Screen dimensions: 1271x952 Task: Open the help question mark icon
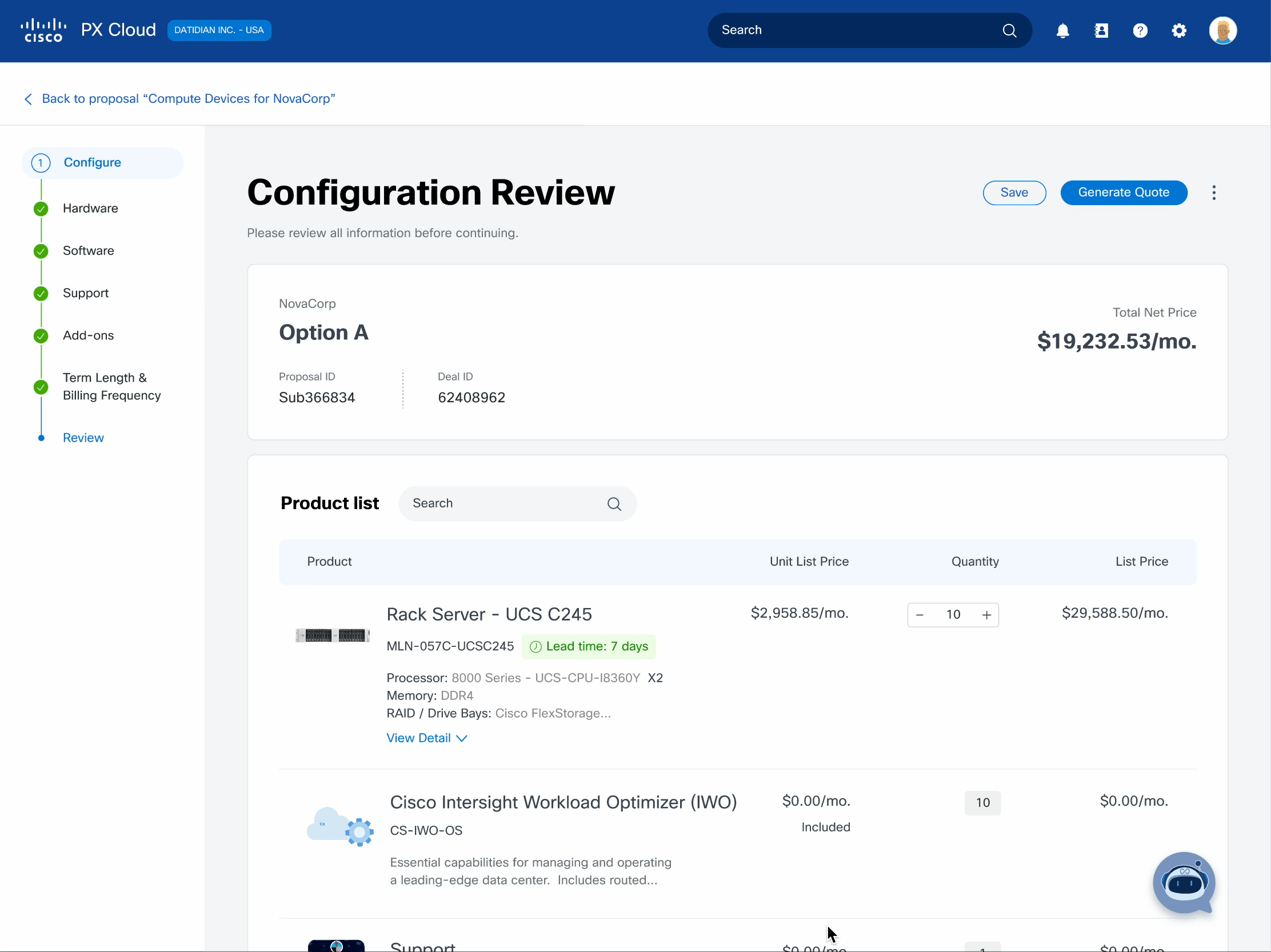click(x=1140, y=30)
